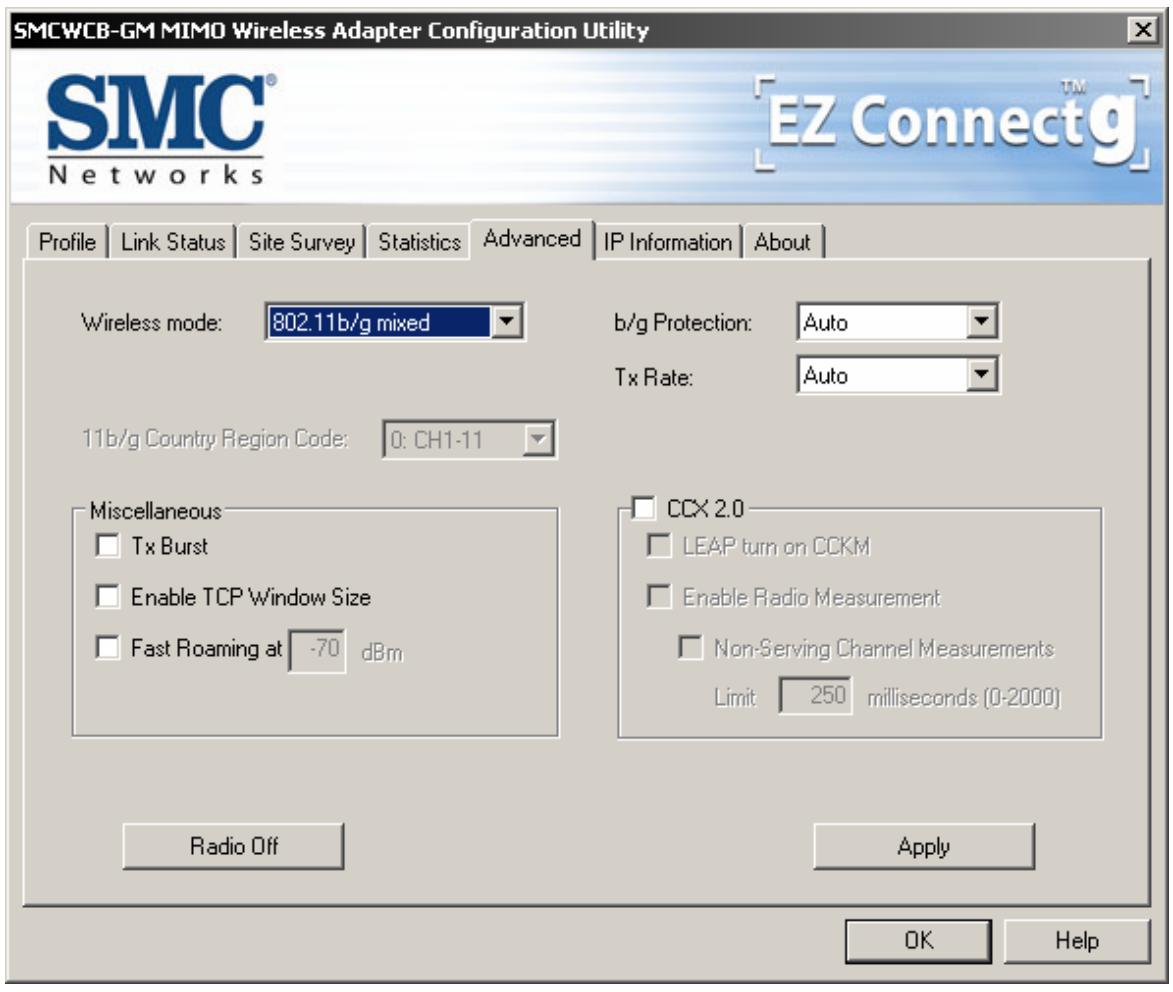
Task: Close the configuration utility window
Action: coord(1143,30)
